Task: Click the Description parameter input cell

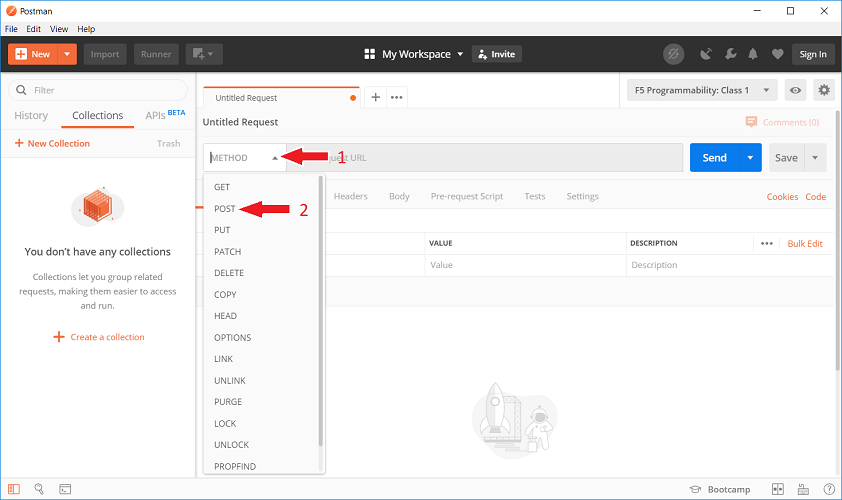Action: (x=729, y=265)
